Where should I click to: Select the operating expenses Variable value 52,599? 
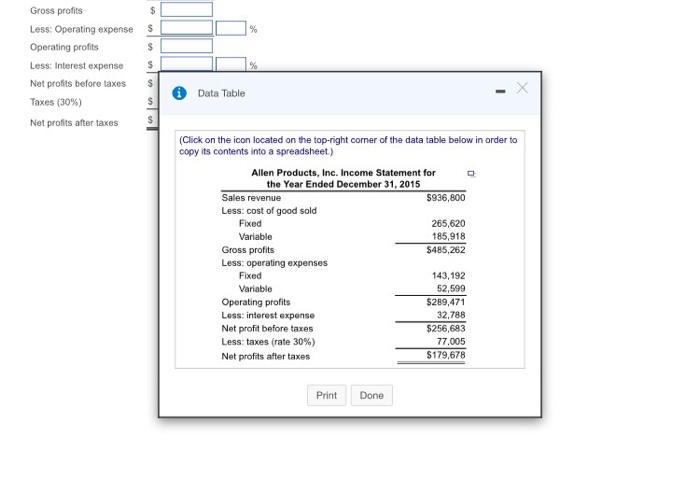click(x=451, y=289)
